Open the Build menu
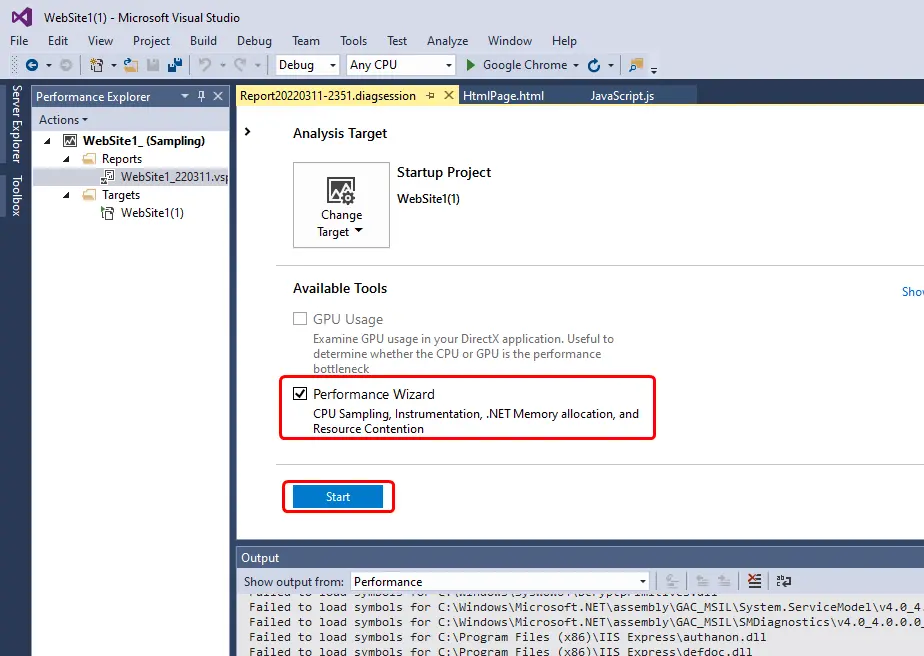This screenshot has width=924, height=656. tap(203, 41)
